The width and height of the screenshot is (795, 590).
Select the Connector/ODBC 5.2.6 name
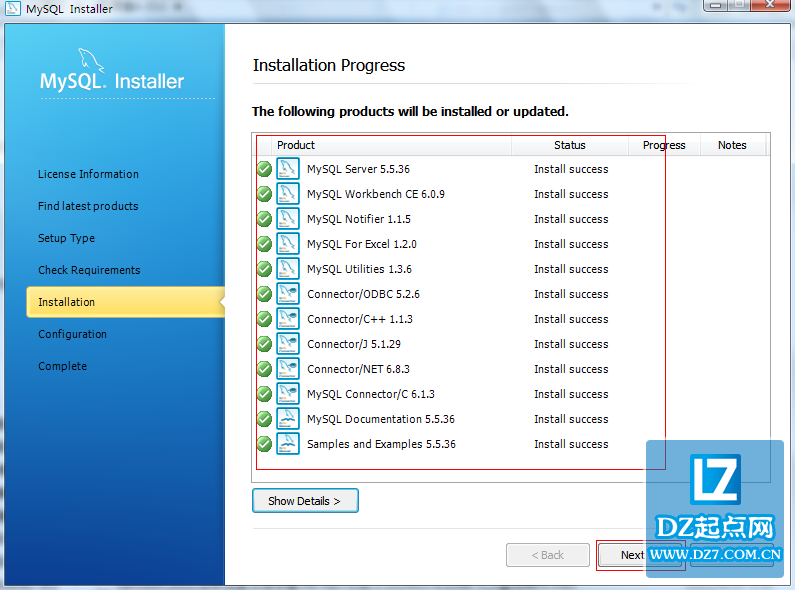pos(364,294)
